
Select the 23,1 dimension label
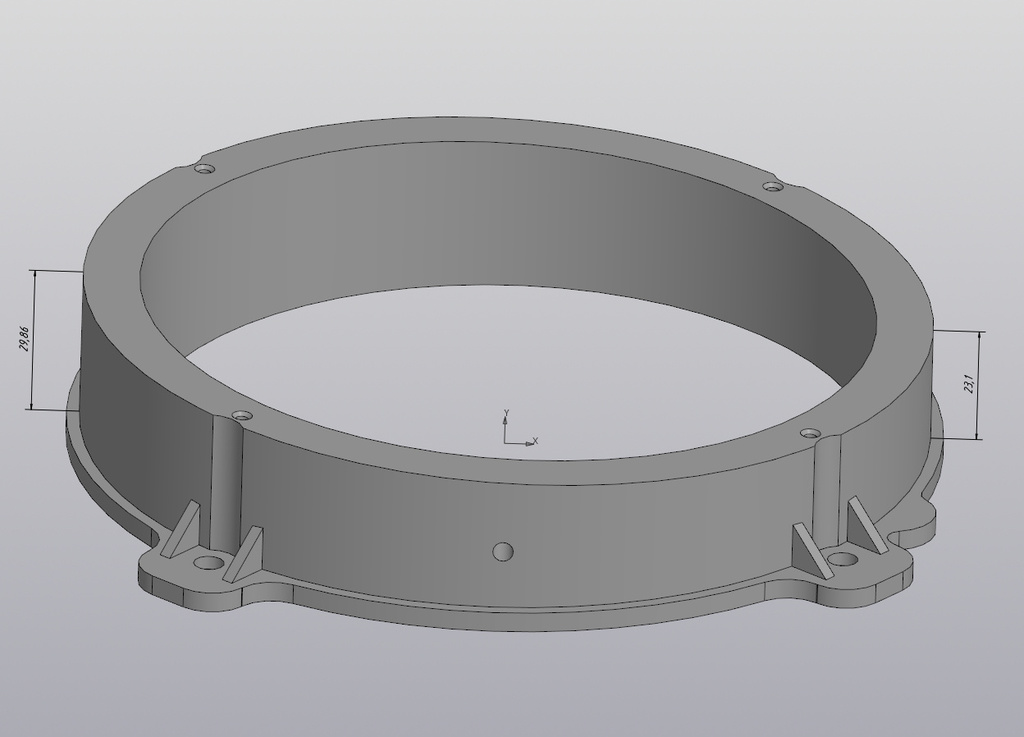[x=968, y=385]
